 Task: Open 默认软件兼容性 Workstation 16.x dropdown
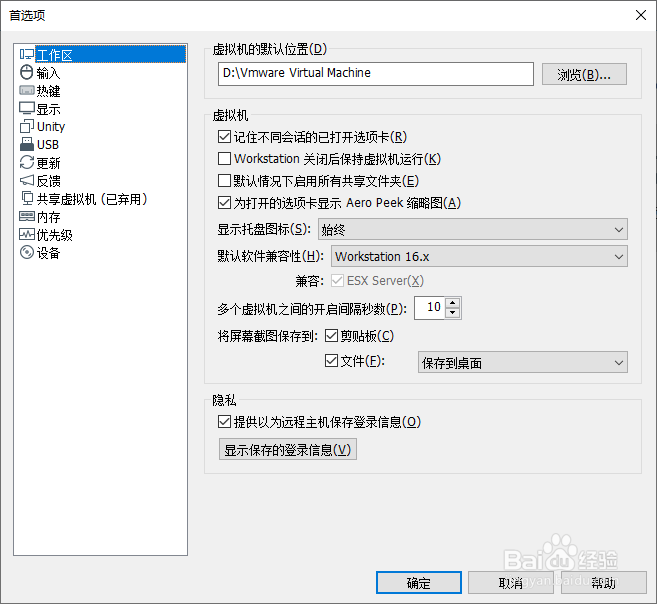479,256
